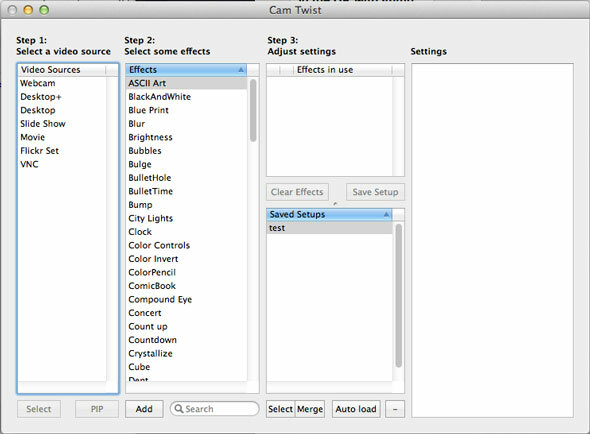This screenshot has width=590, height=434.
Task: Select the Desktop video source
Action: [x=62, y=110]
